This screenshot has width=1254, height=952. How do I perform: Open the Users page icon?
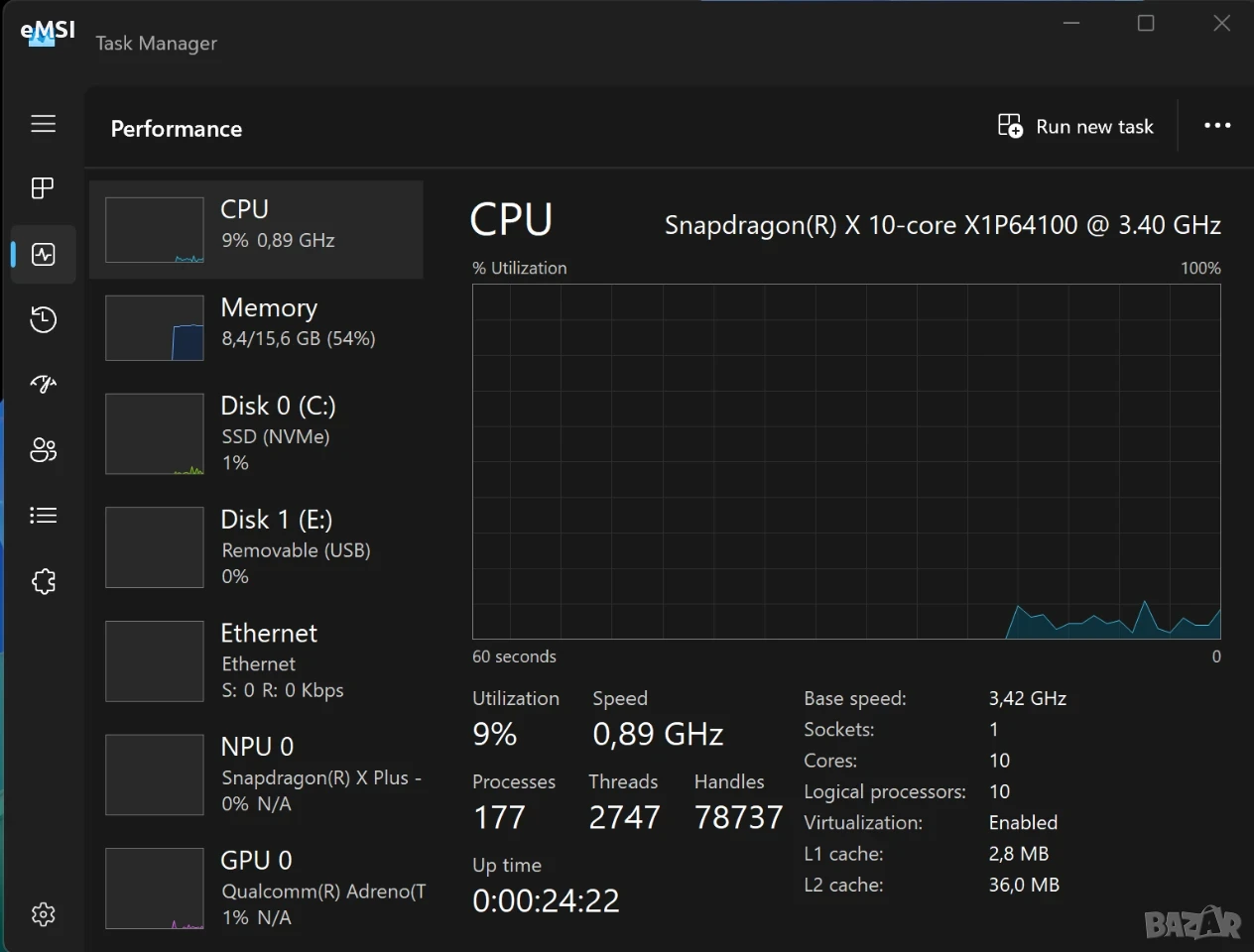coord(43,450)
